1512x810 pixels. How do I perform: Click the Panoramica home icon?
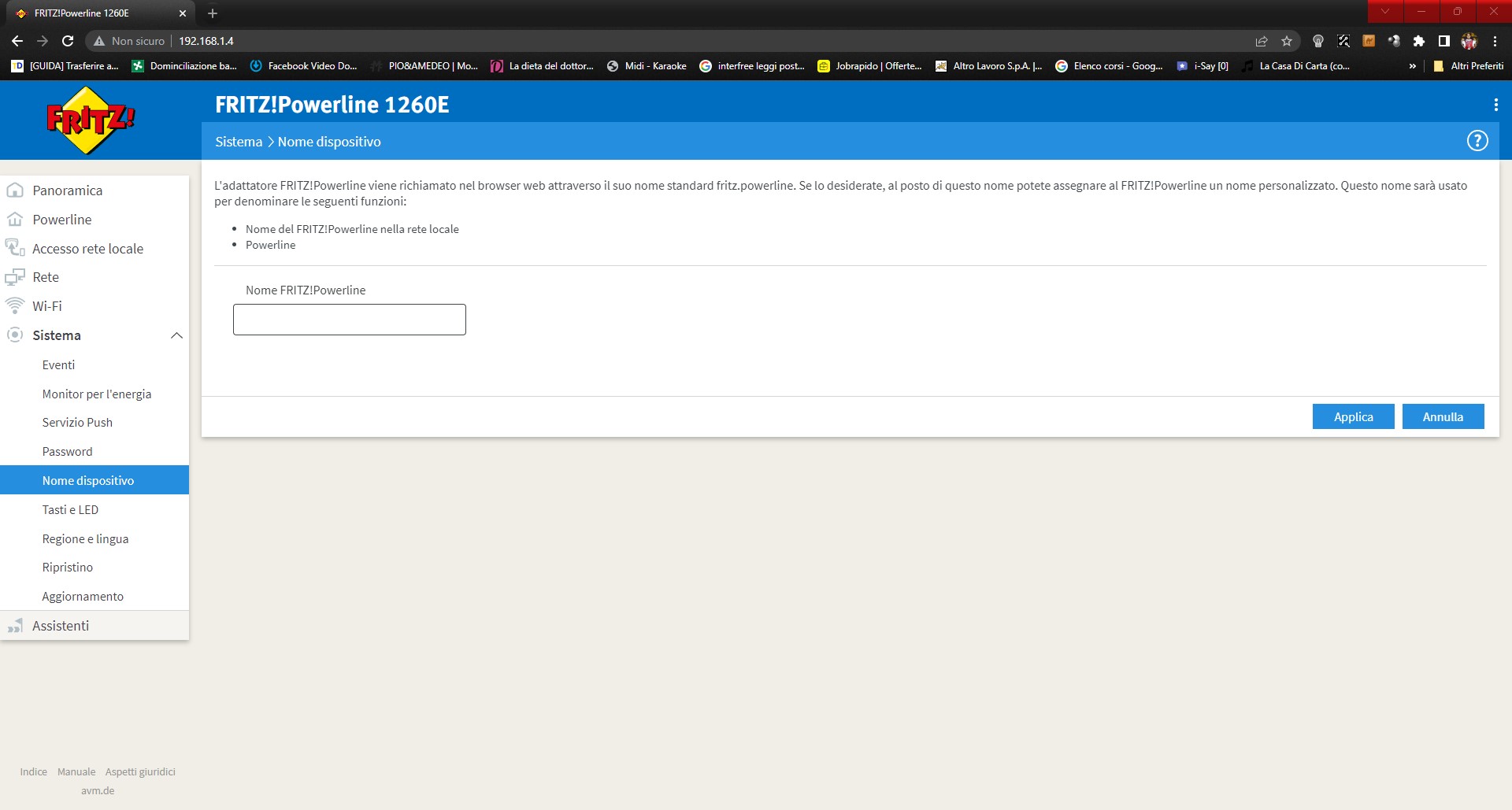15,190
